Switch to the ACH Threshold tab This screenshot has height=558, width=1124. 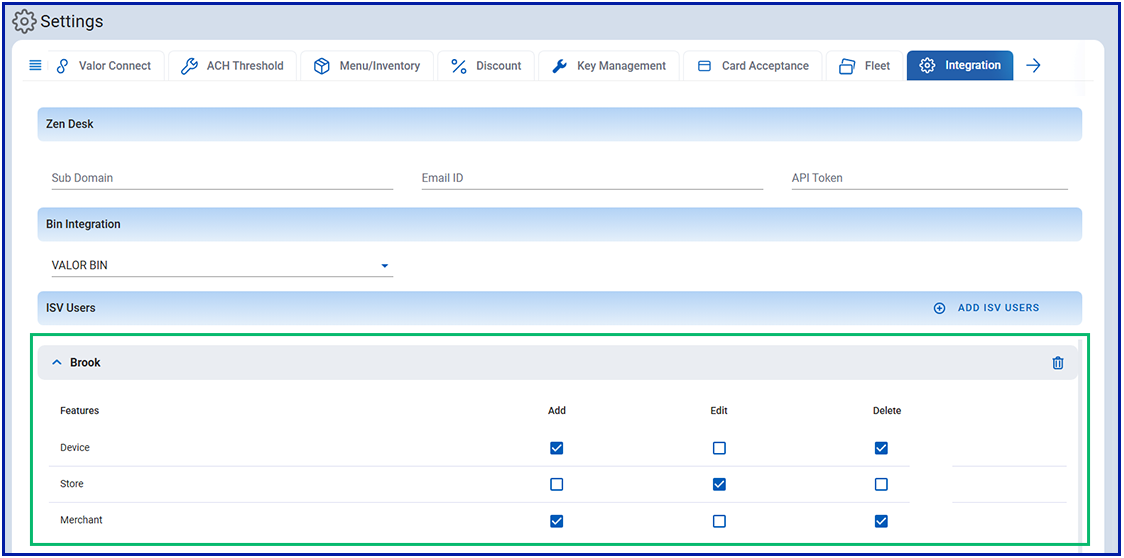(232, 65)
